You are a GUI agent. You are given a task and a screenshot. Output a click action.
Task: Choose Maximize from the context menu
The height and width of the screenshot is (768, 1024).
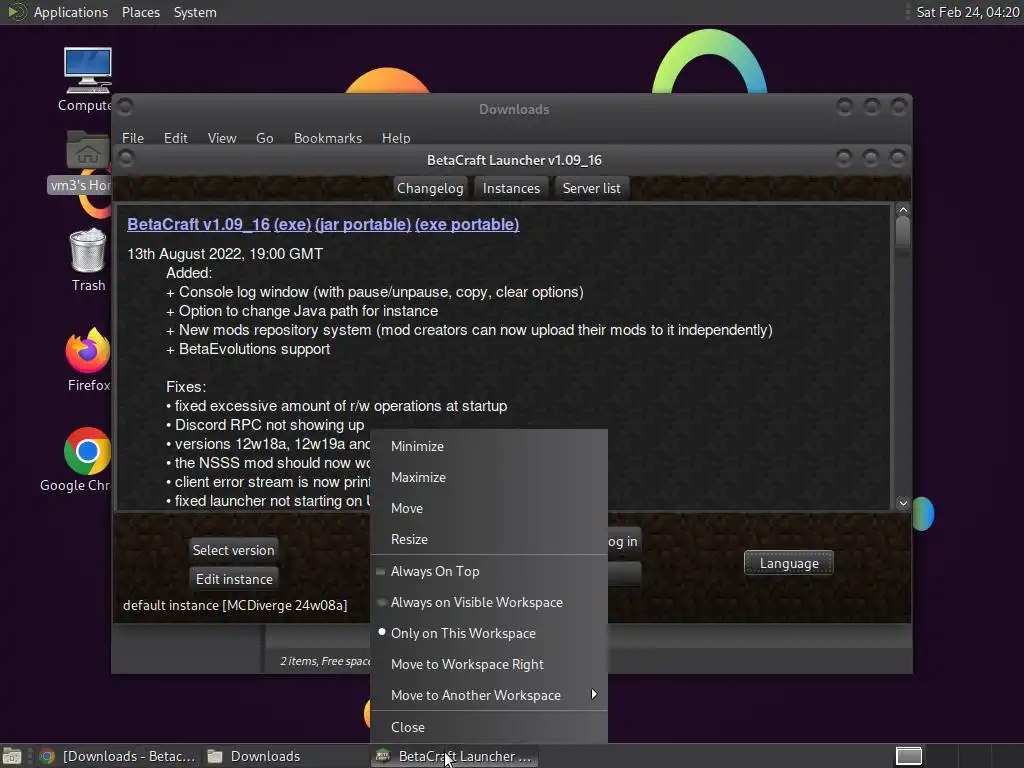[489, 477]
